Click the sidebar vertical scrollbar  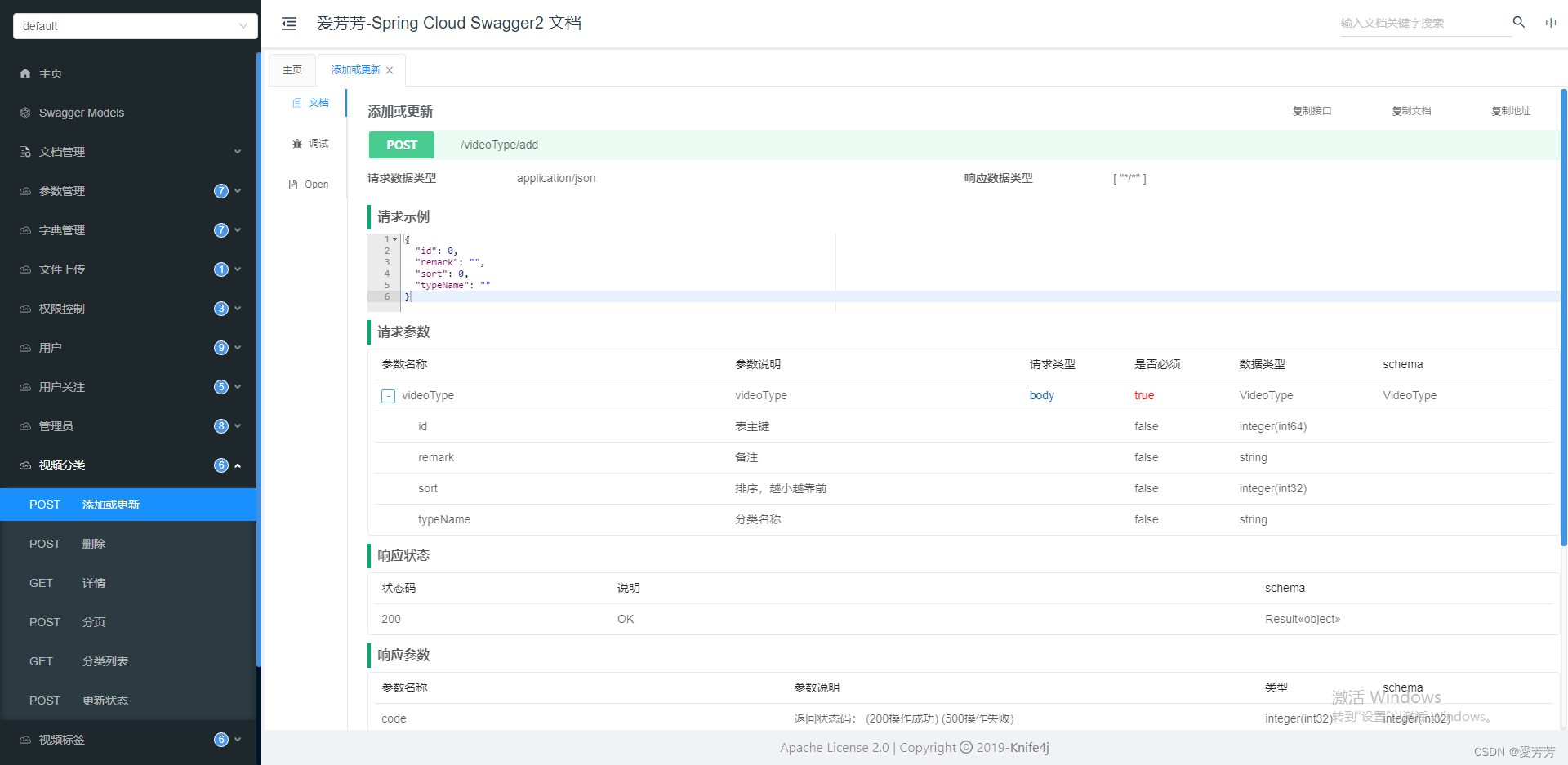click(x=259, y=359)
